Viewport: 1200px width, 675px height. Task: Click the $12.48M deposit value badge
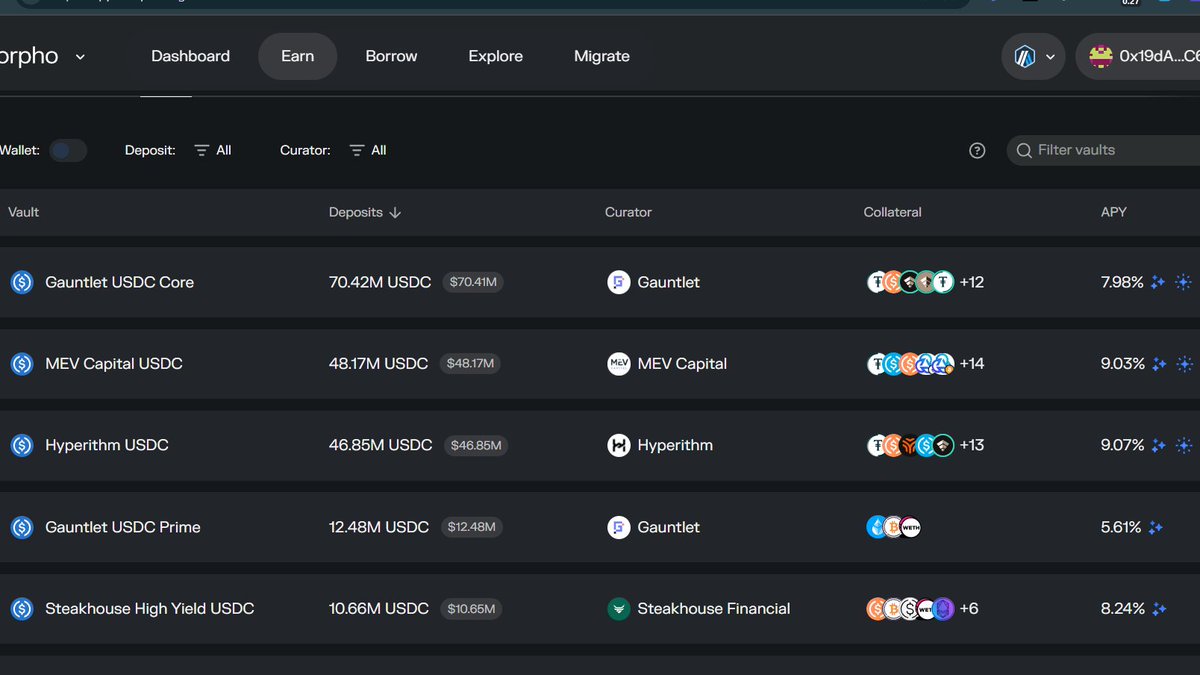472,527
